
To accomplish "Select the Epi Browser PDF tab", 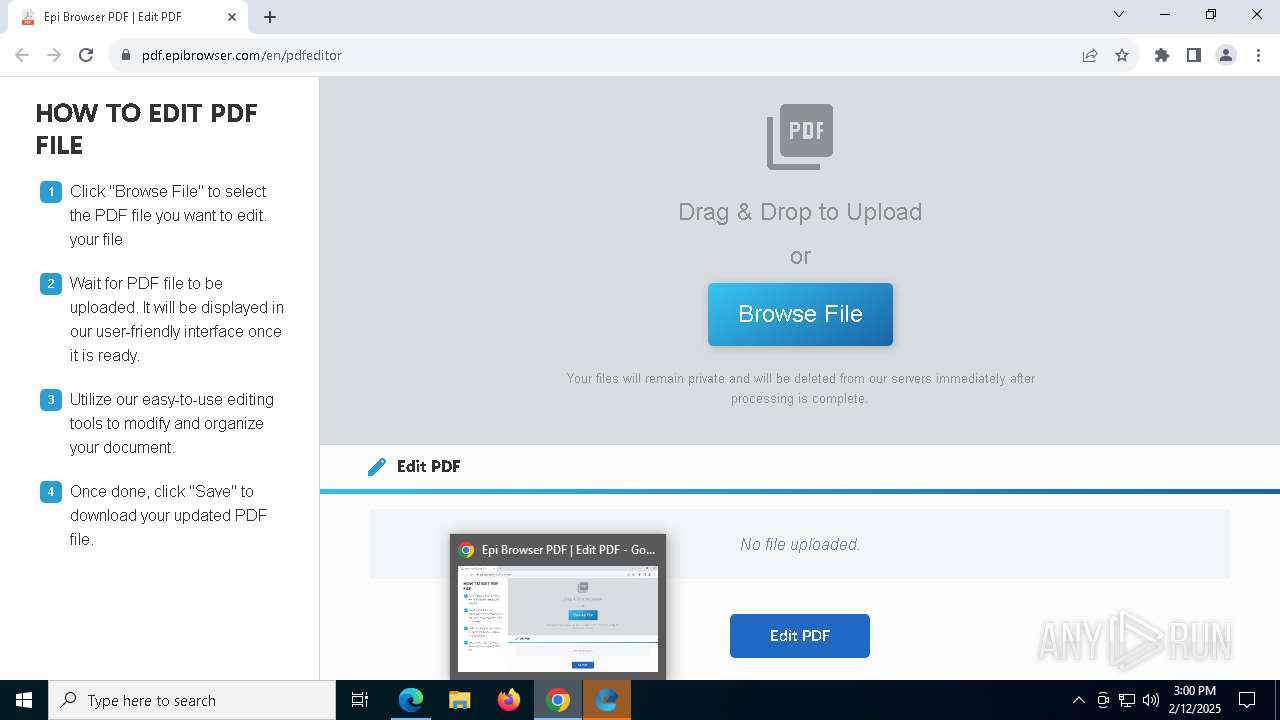I will coord(128,17).
